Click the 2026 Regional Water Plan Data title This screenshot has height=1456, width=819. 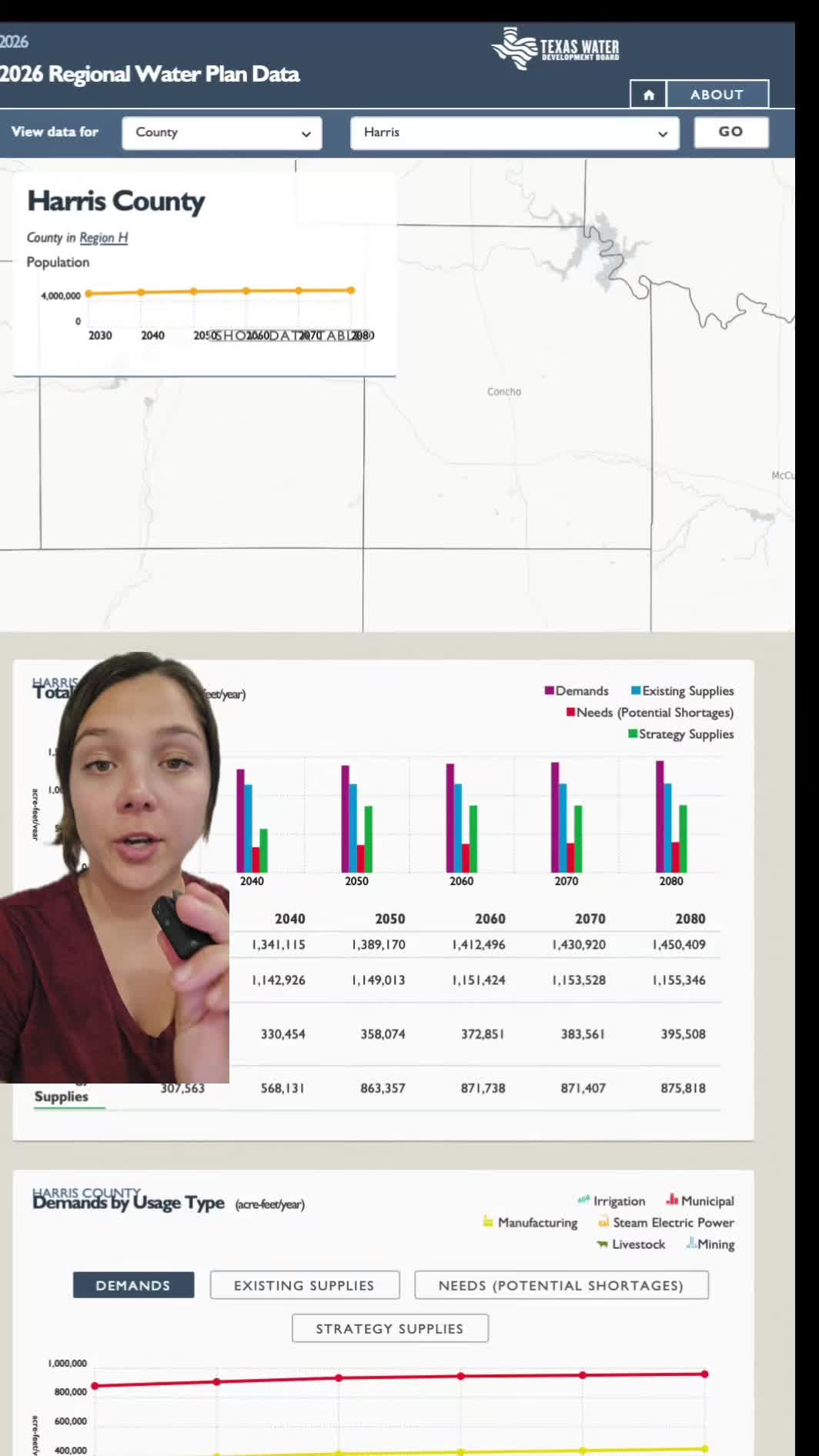(150, 75)
